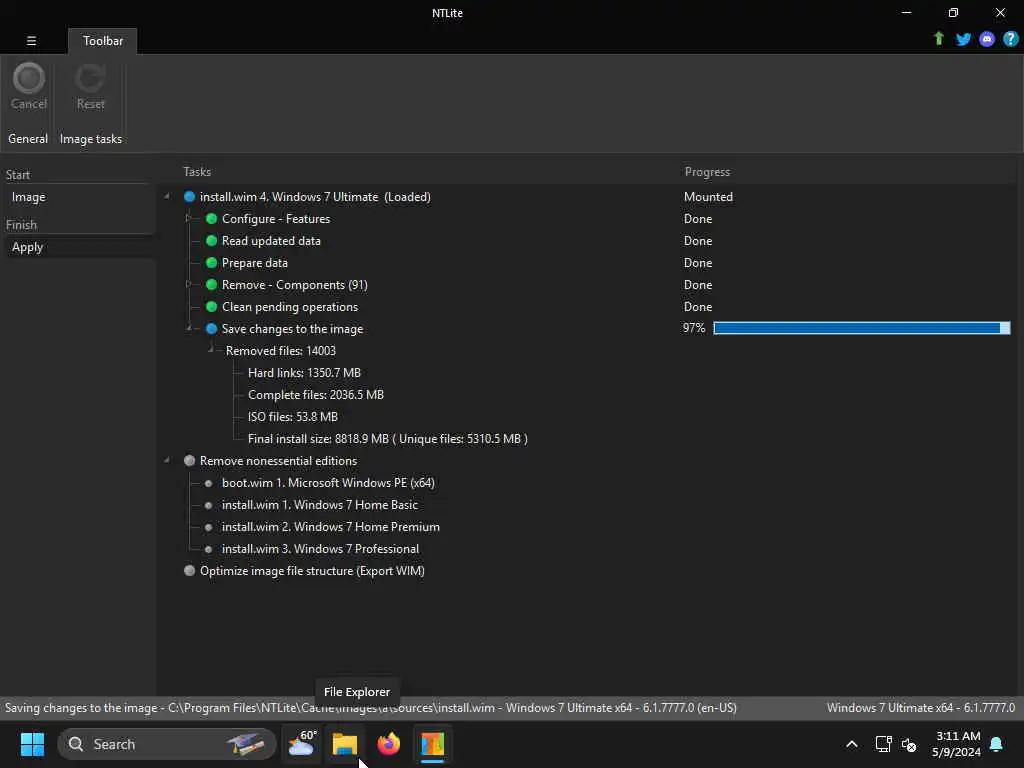Open the clock showing 3:11 AM

[x=956, y=744]
